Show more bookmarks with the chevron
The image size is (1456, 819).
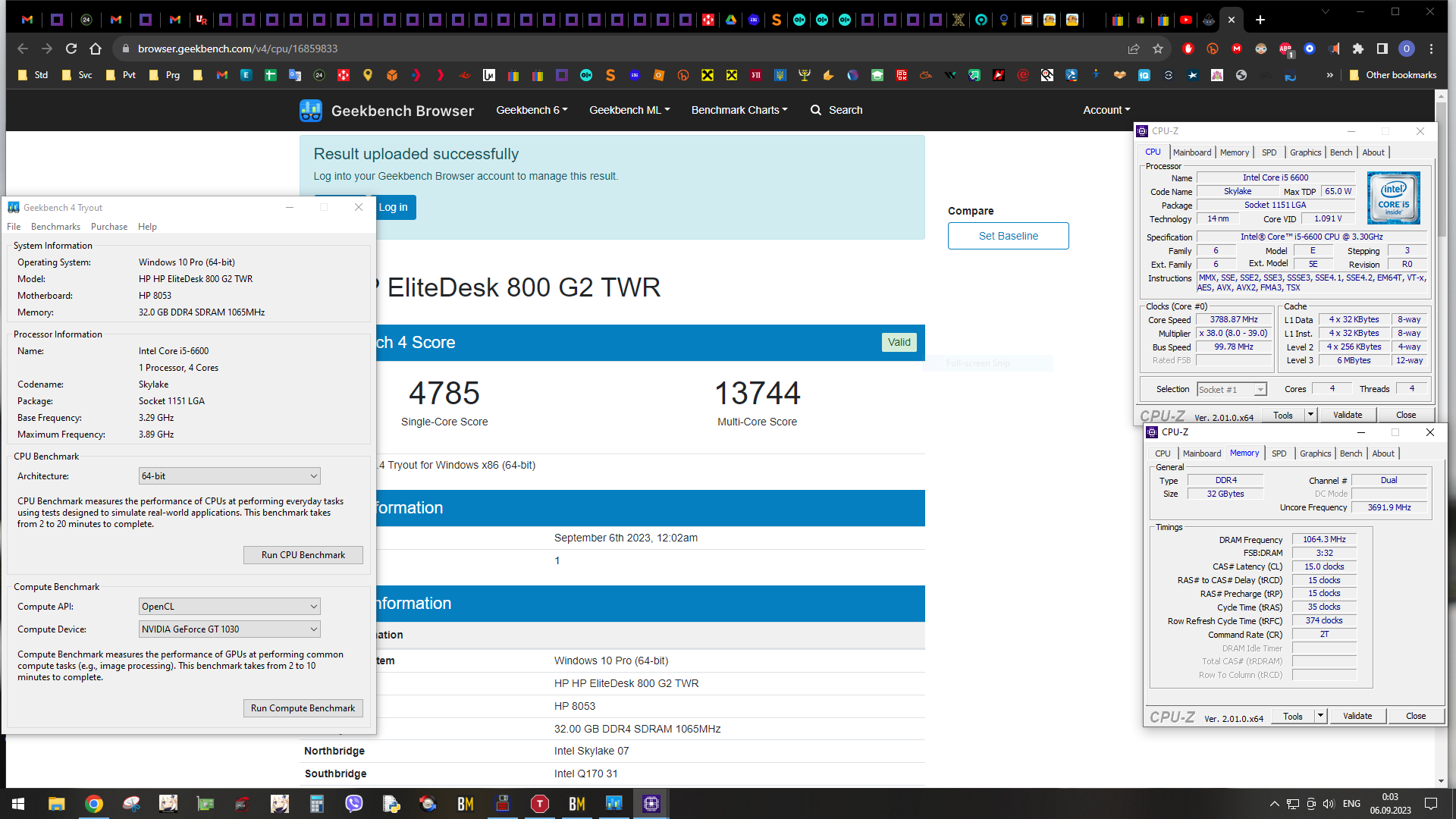click(1329, 75)
